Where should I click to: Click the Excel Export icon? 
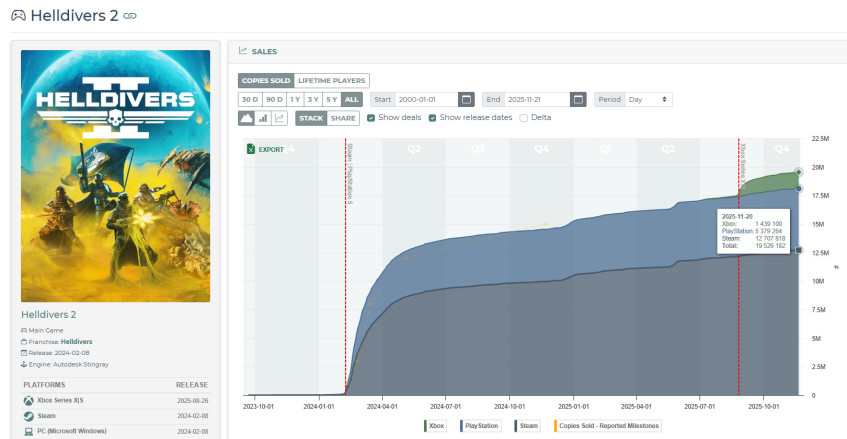251,149
